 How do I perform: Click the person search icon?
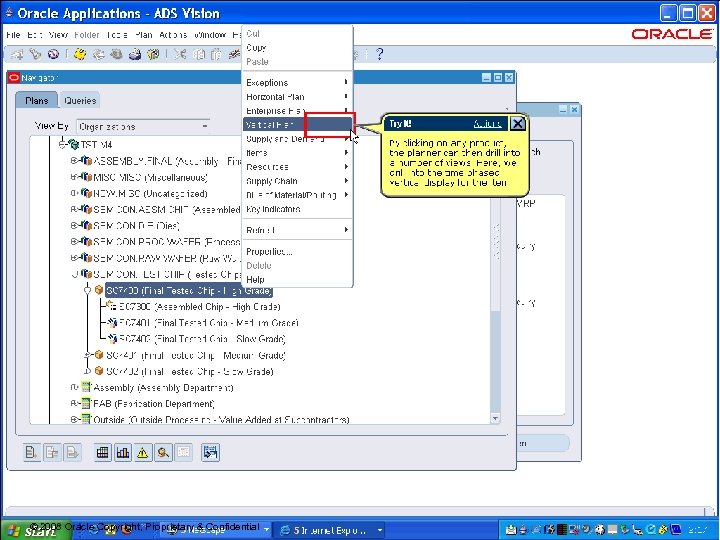tap(163, 453)
